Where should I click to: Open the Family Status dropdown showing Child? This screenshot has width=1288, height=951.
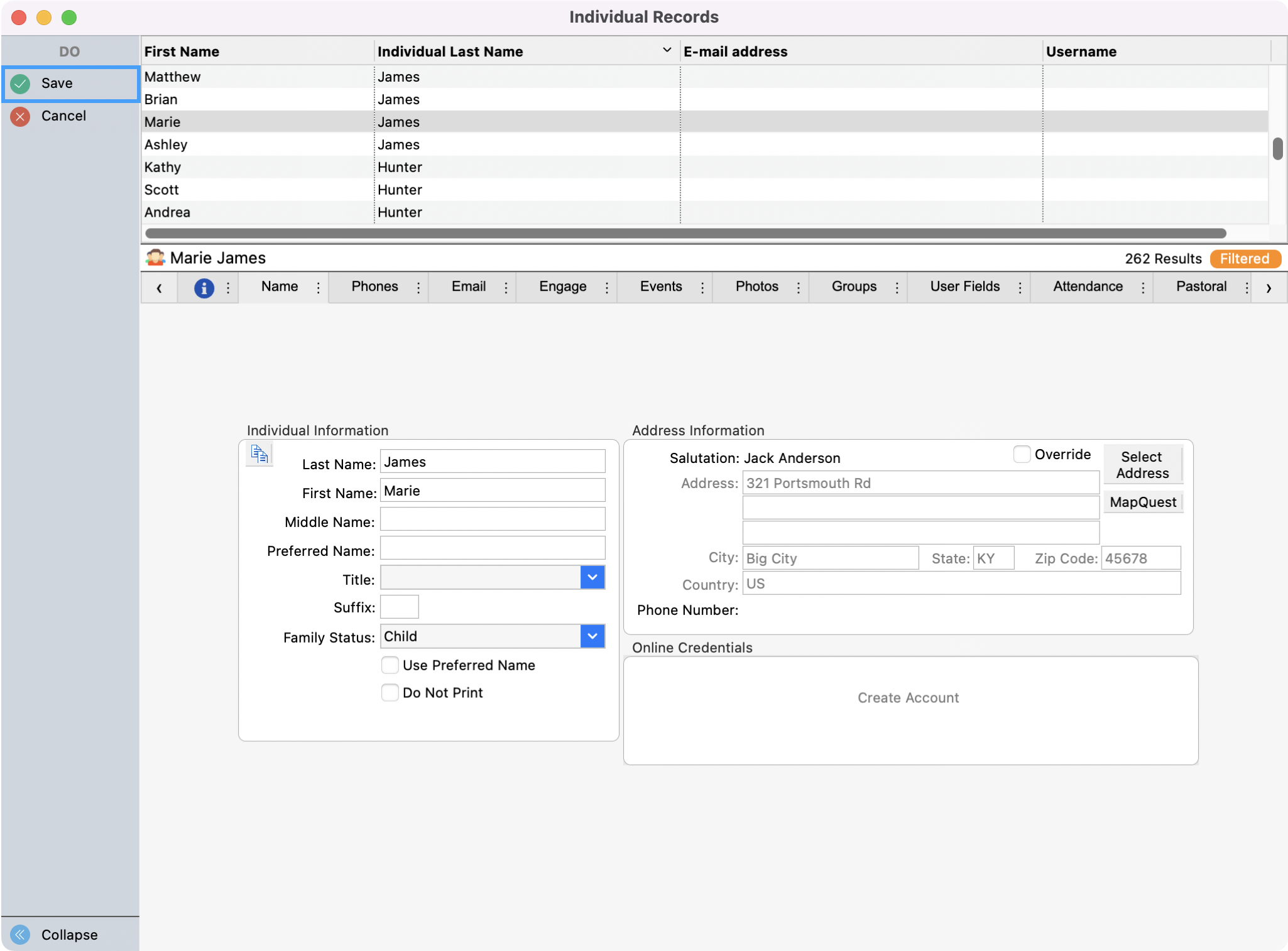[x=591, y=636]
